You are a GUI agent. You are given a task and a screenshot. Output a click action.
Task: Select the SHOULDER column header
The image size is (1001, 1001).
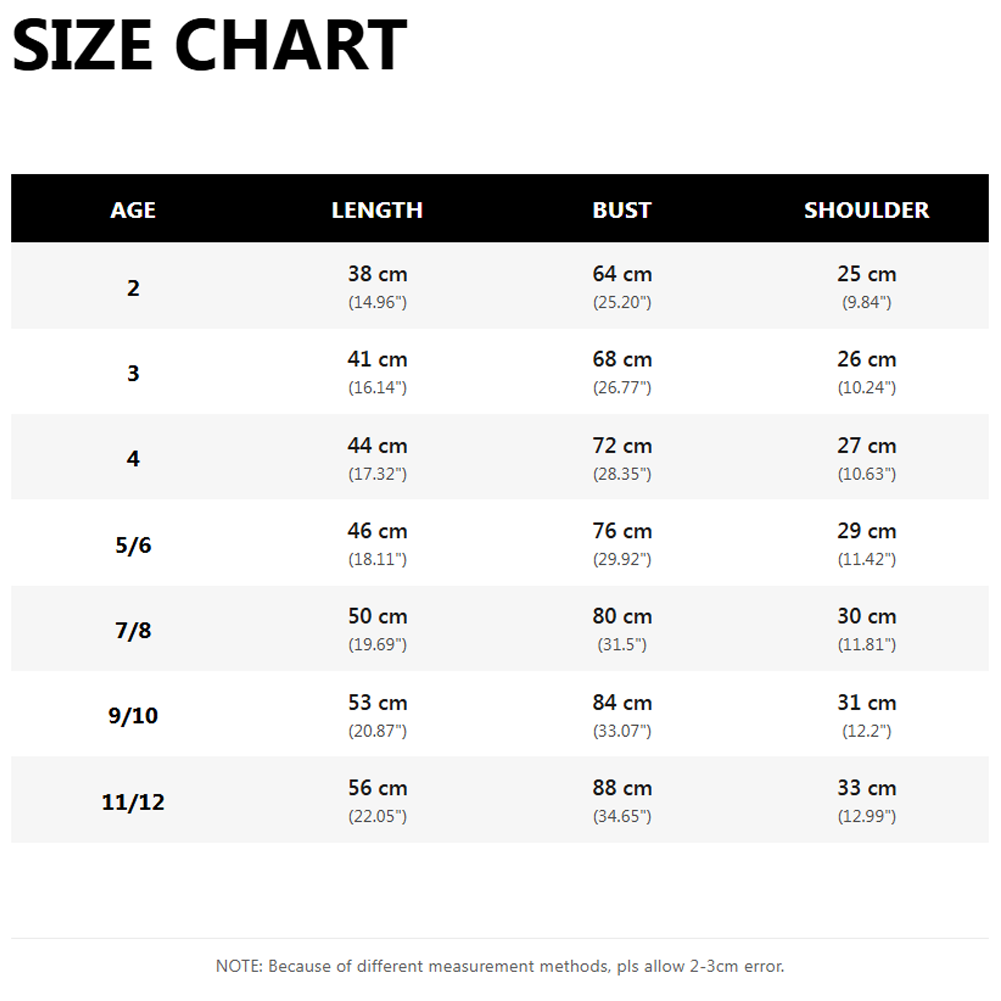pos(866,210)
